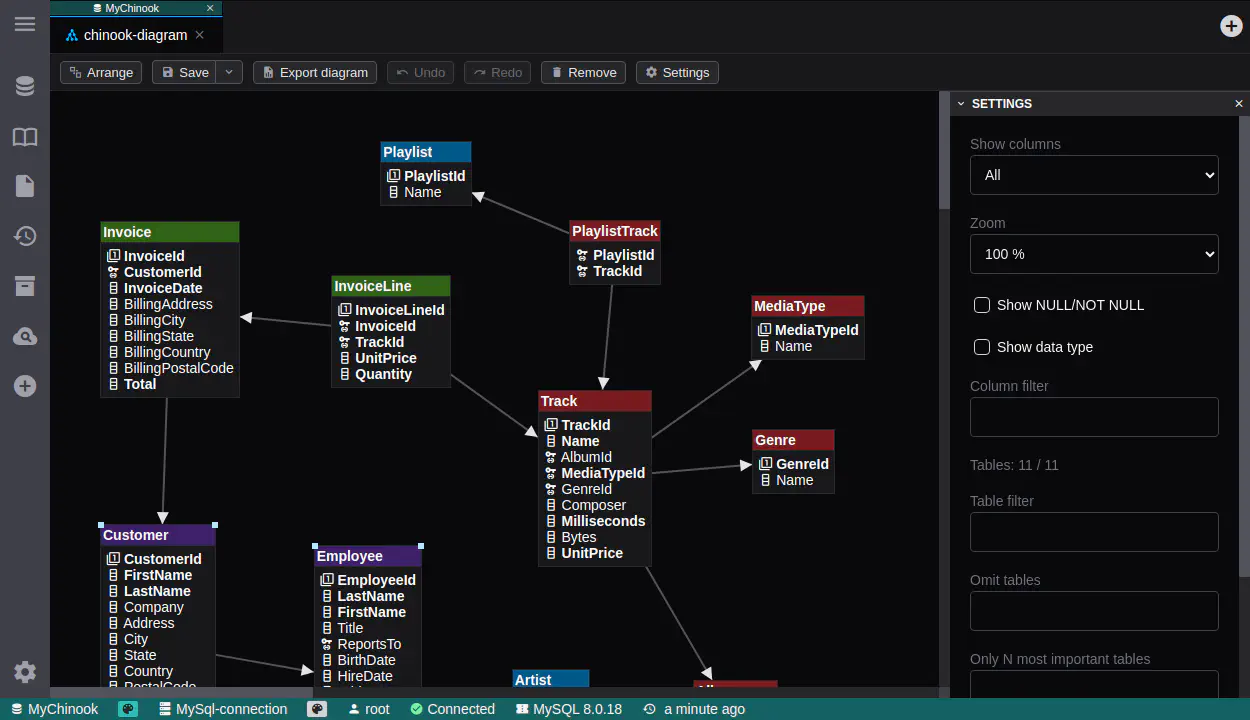The width and height of the screenshot is (1250, 720).
Task: Open query history sidebar icon
Action: click(25, 236)
